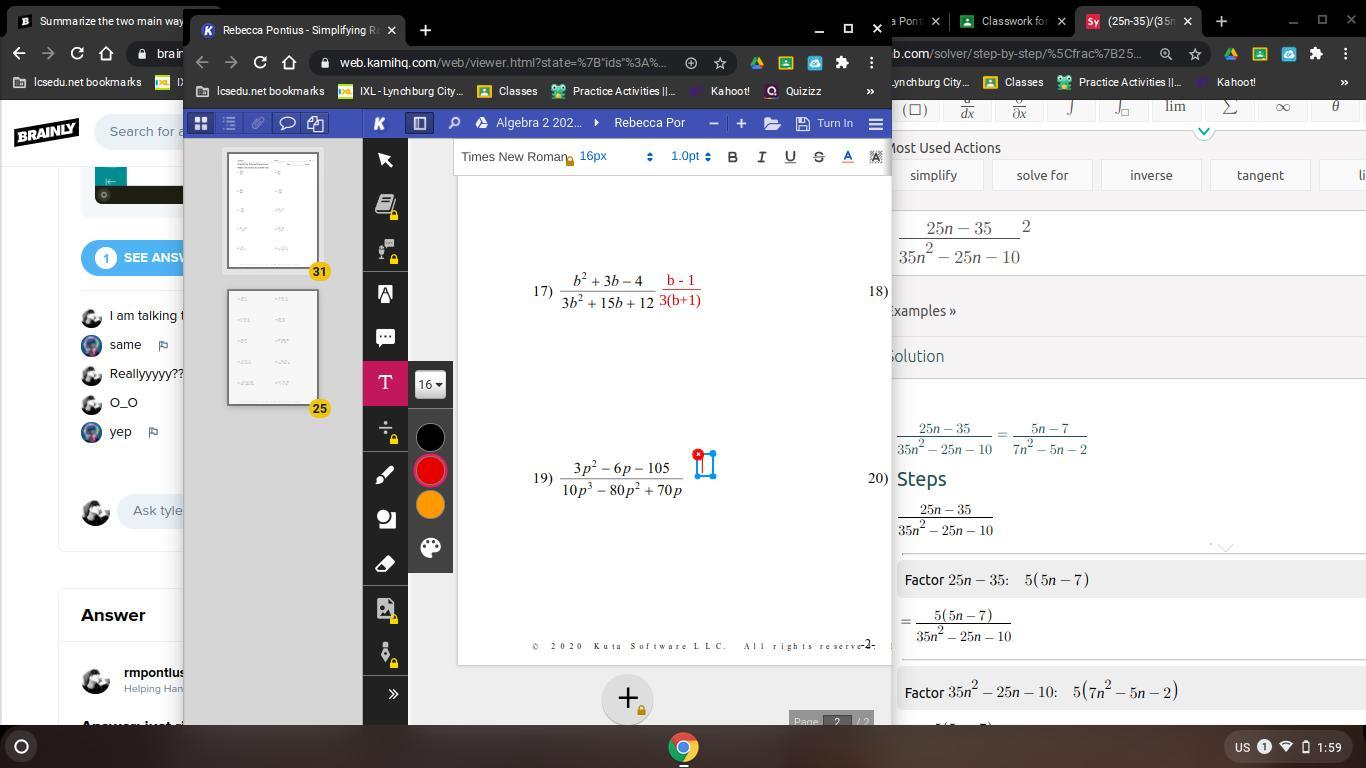Viewport: 1366px width, 768px height.
Task: Toggle italic text formatting
Action: point(761,157)
